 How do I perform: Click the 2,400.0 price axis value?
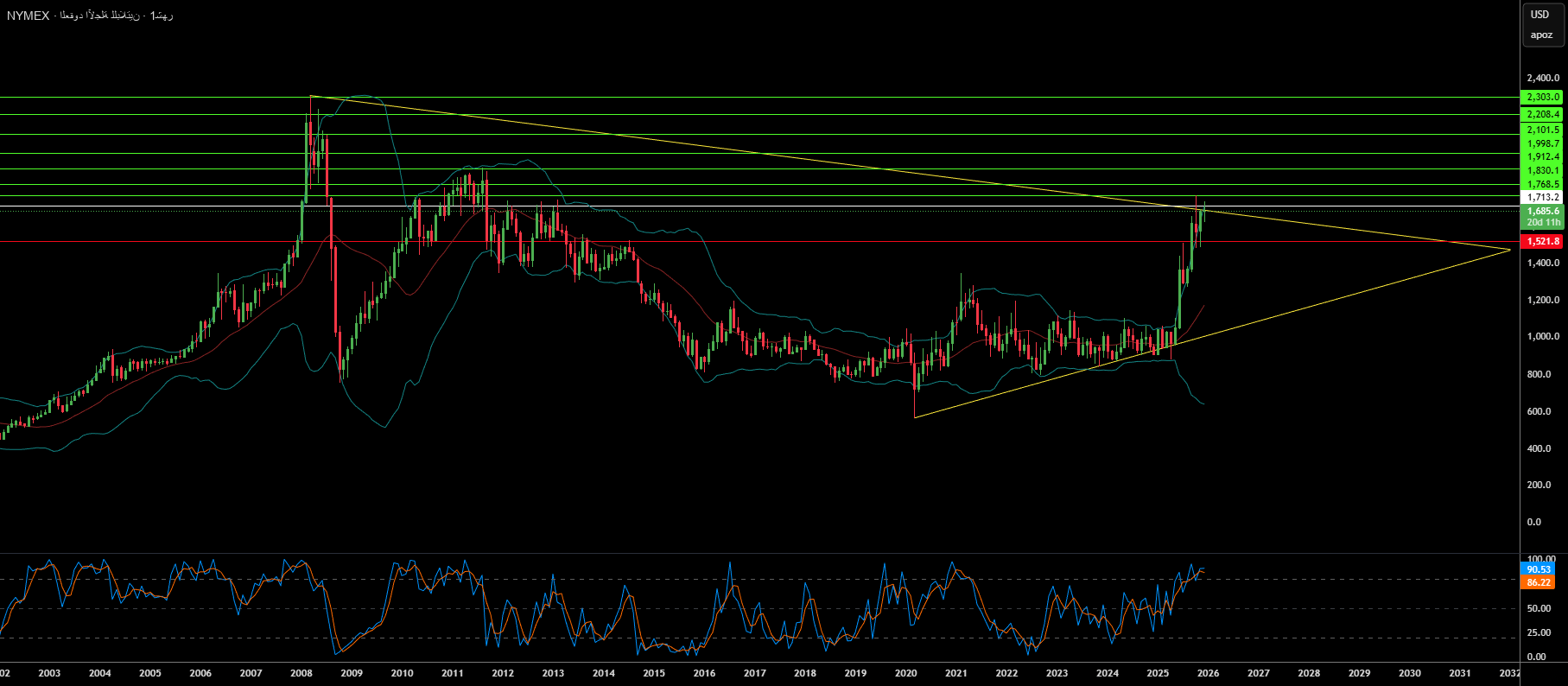pyautogui.click(x=1543, y=79)
